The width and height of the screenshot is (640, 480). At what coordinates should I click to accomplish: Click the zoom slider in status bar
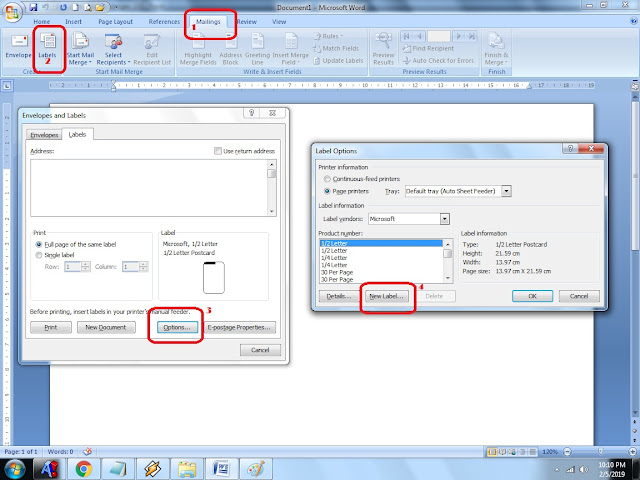(600, 451)
